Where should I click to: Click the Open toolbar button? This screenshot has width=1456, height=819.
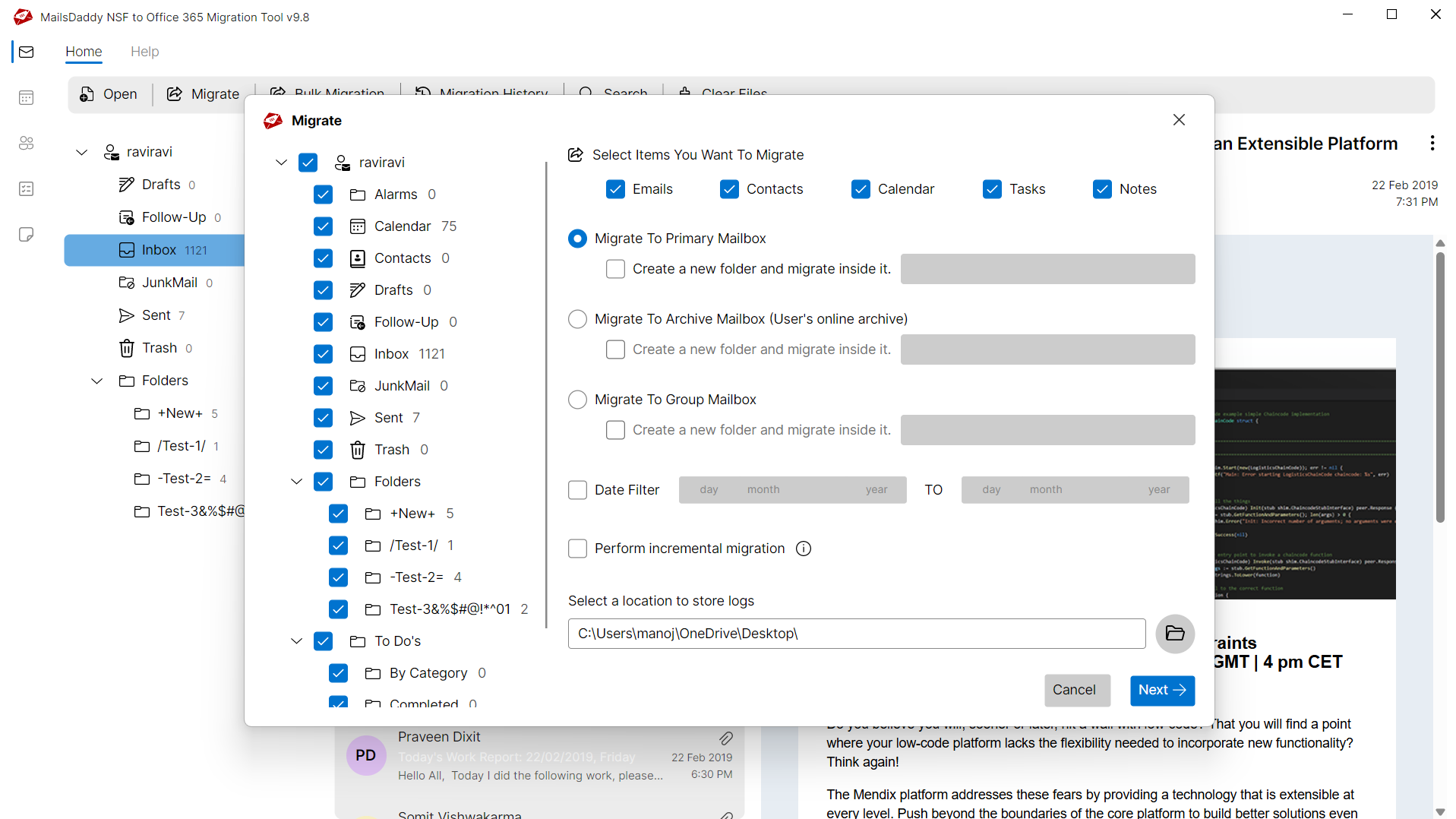(x=109, y=94)
